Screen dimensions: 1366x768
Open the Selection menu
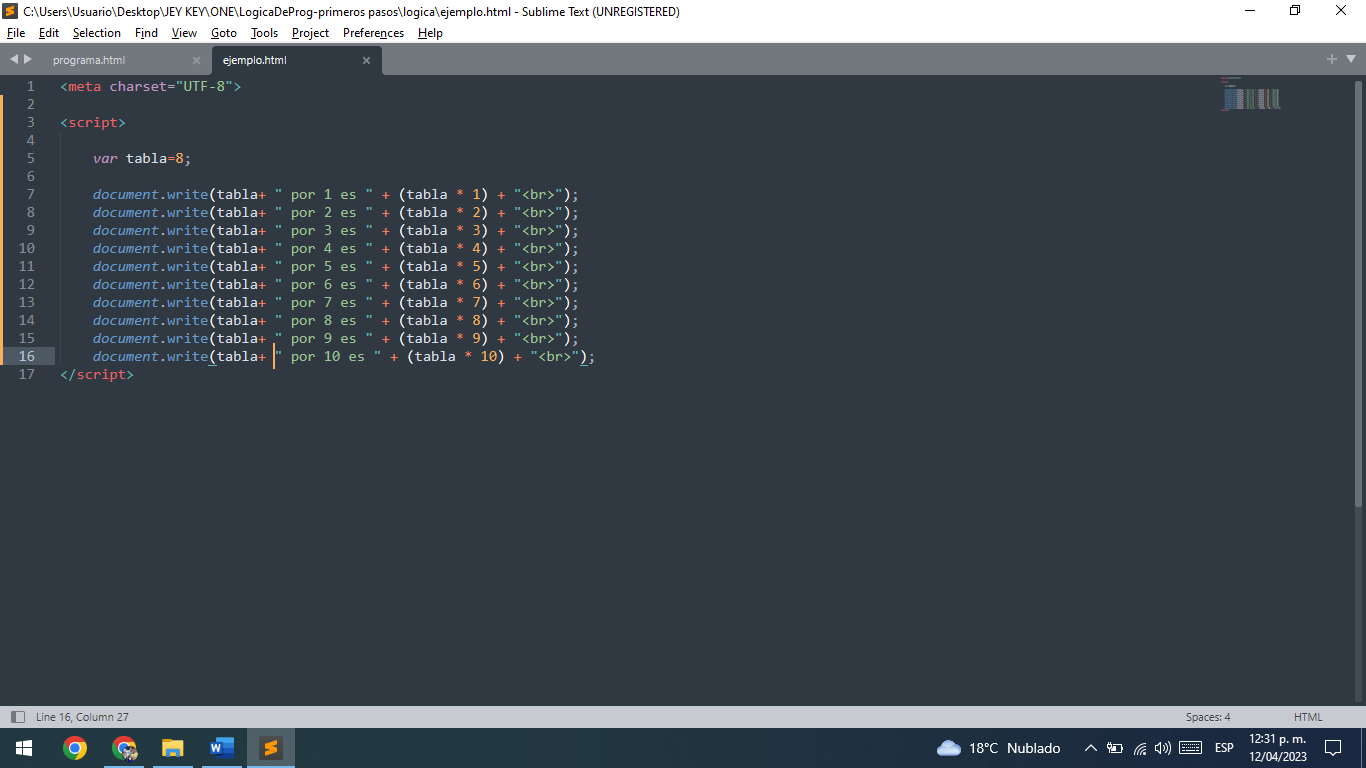97,33
